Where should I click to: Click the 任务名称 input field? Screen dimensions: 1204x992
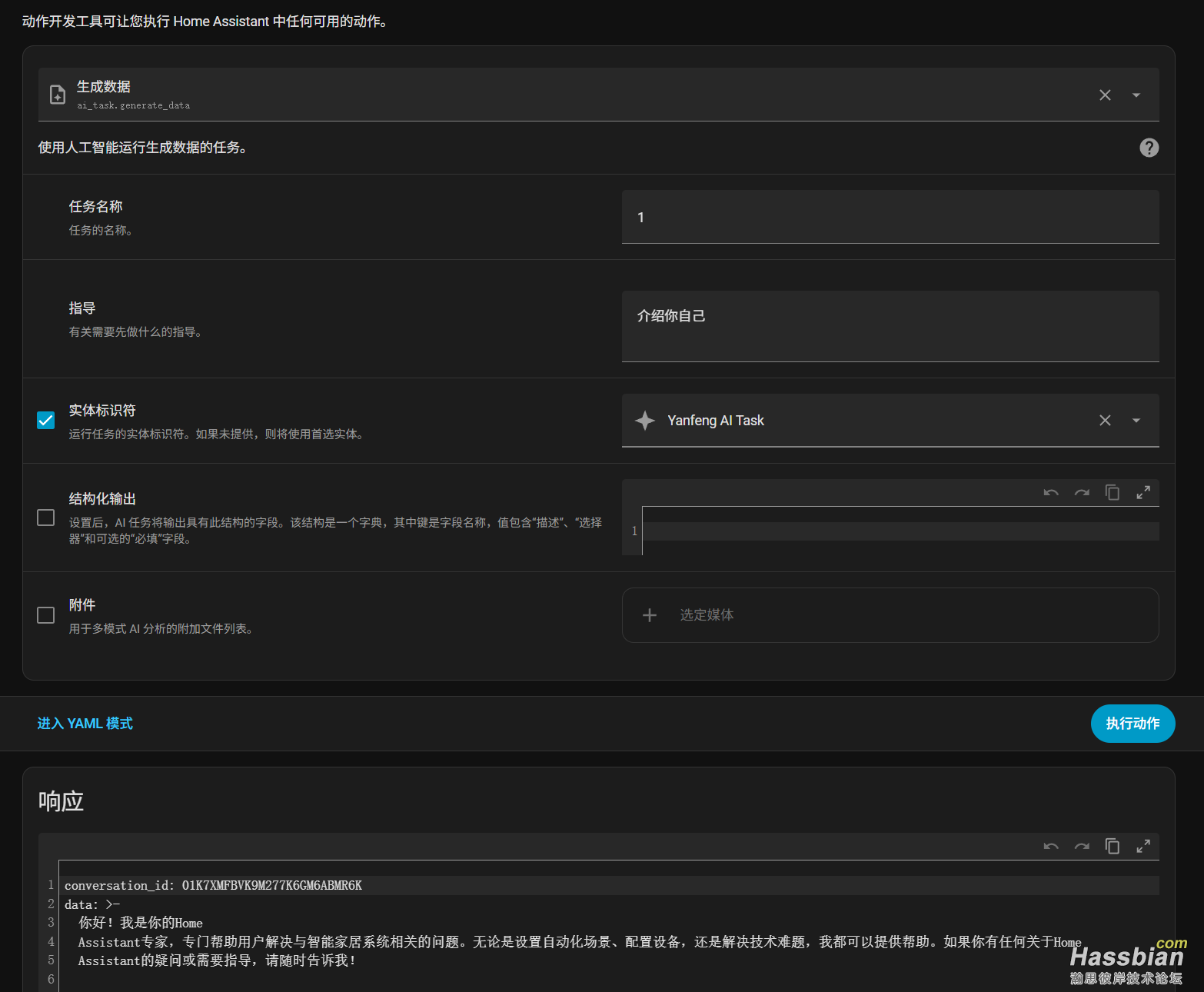pos(890,218)
